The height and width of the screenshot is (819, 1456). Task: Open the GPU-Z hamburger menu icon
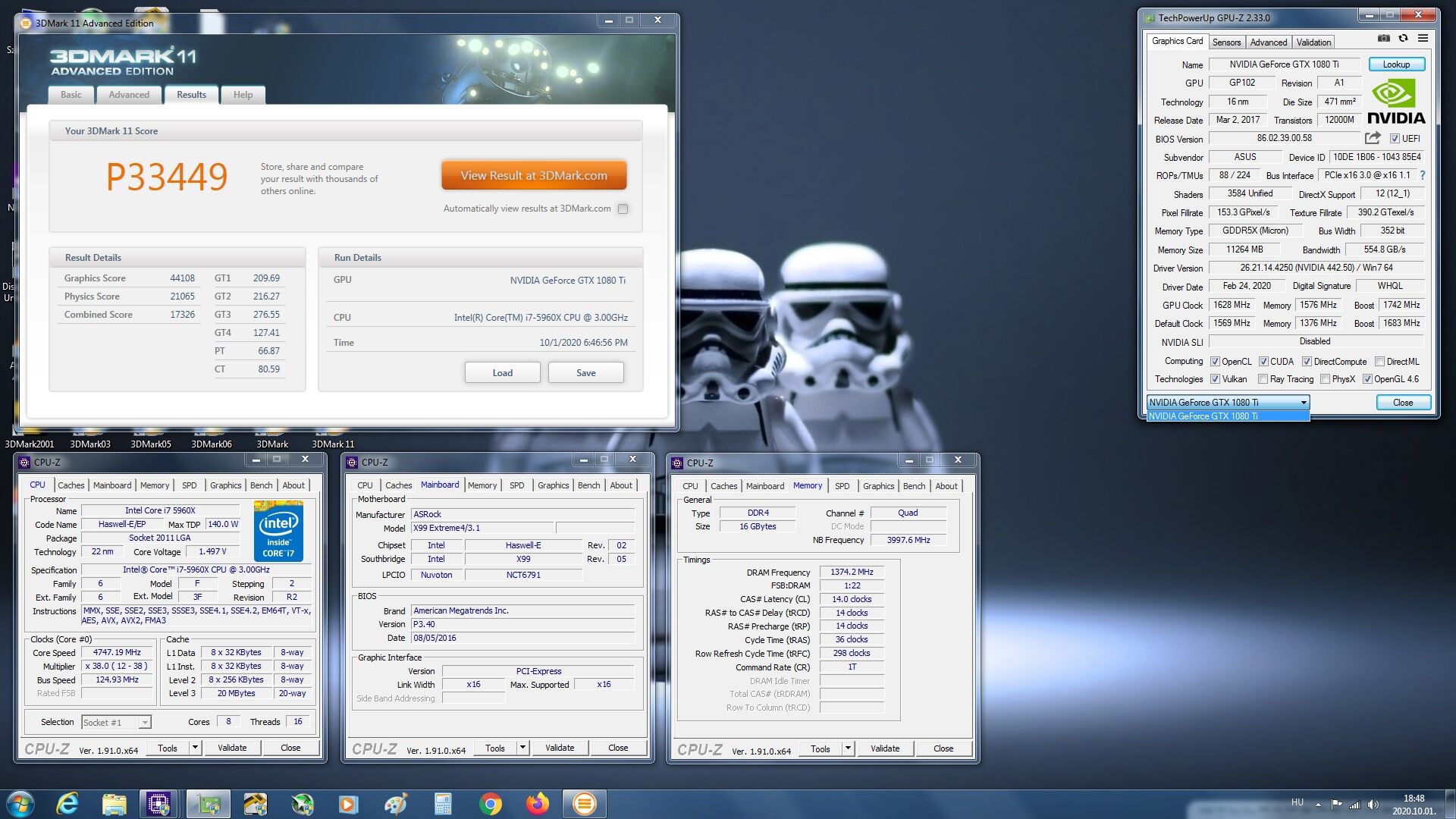coord(1423,38)
